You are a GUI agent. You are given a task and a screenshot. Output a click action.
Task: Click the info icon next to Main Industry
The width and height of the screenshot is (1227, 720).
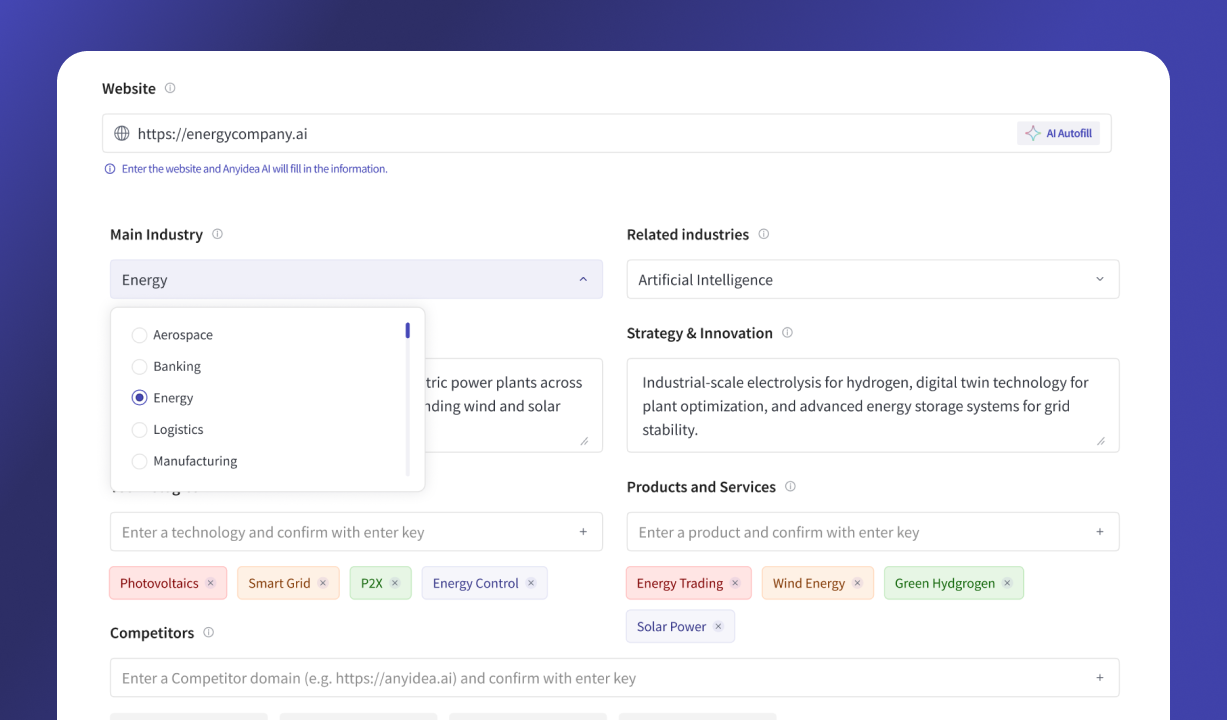point(217,234)
